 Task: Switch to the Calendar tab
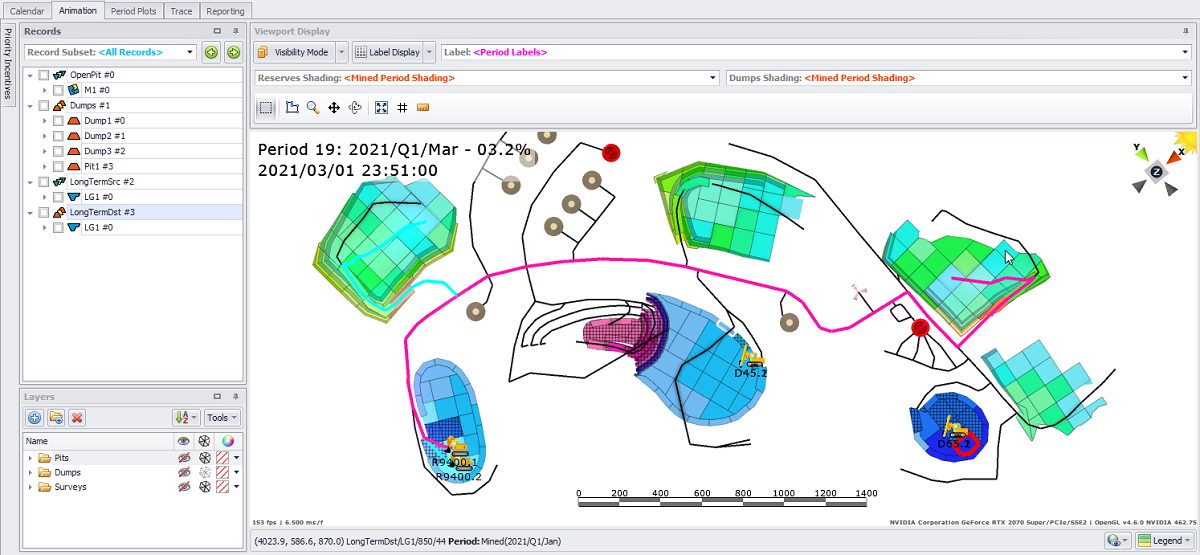point(26,11)
